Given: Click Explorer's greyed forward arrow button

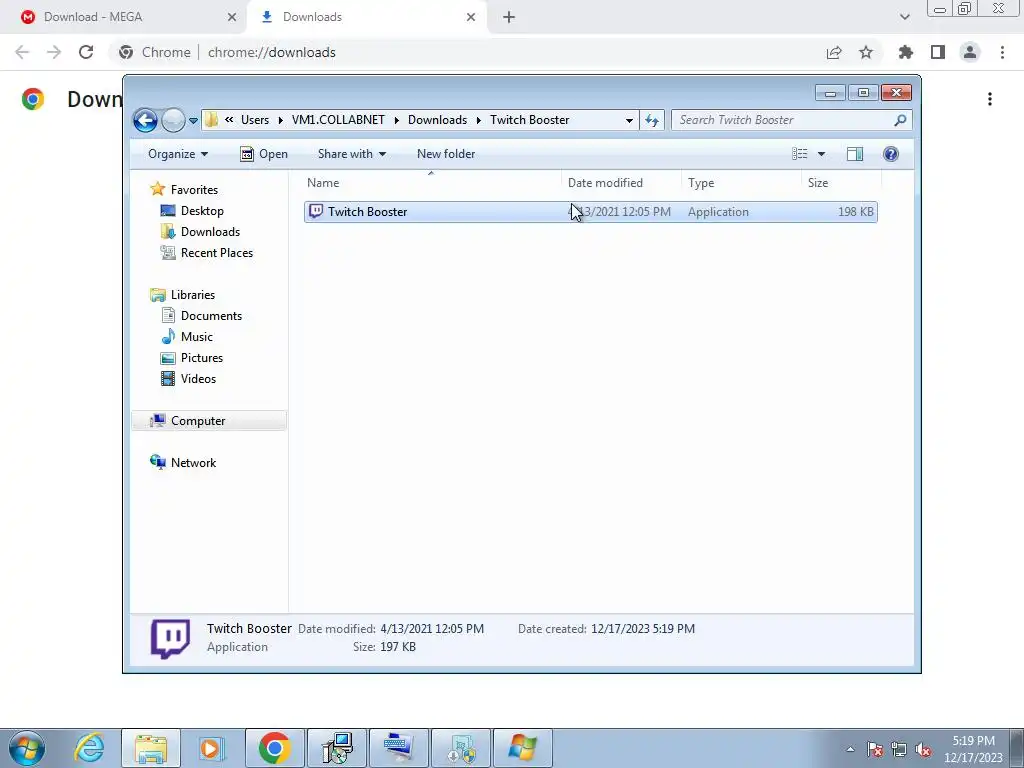Looking at the screenshot, I should point(173,120).
